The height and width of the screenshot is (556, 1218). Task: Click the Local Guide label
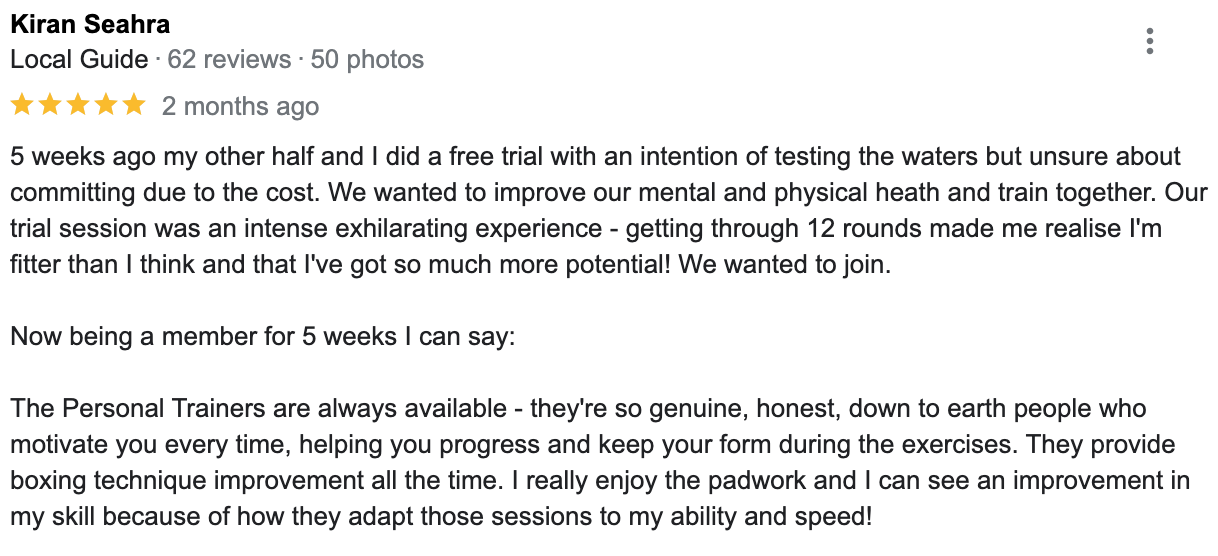point(79,60)
